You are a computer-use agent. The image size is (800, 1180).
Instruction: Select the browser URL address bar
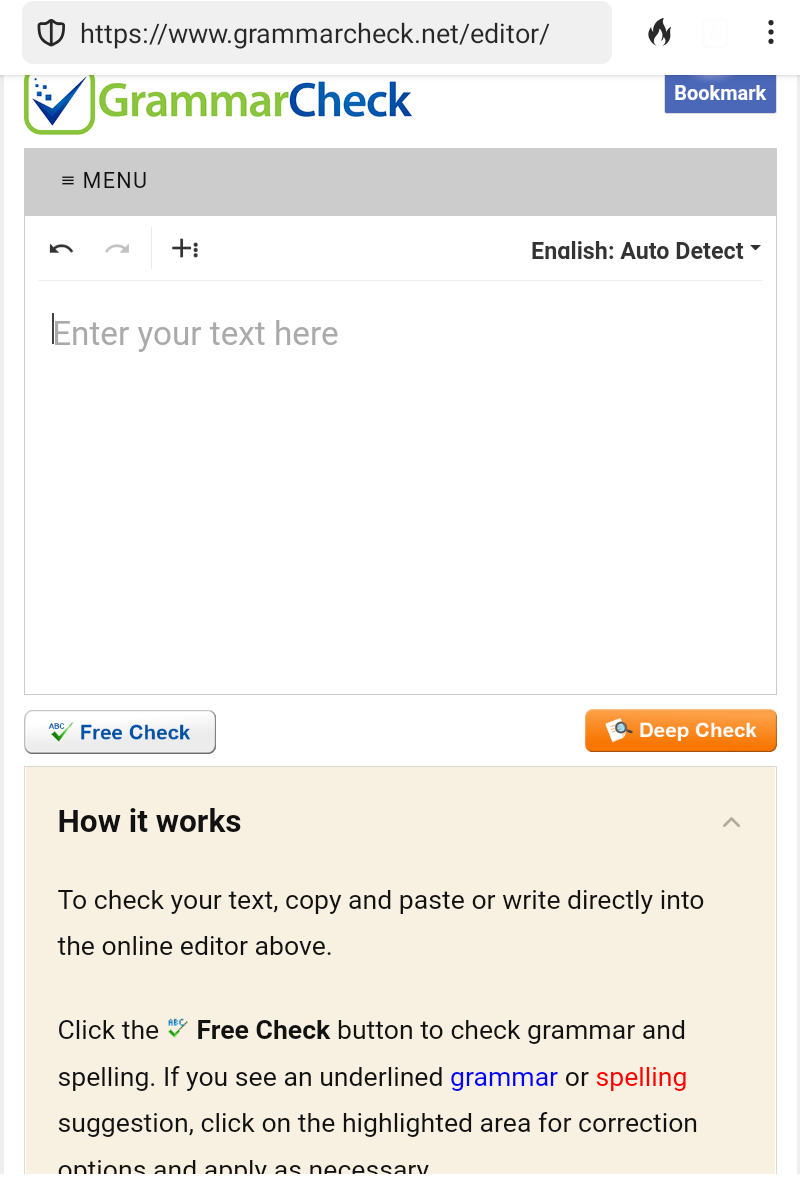point(315,33)
